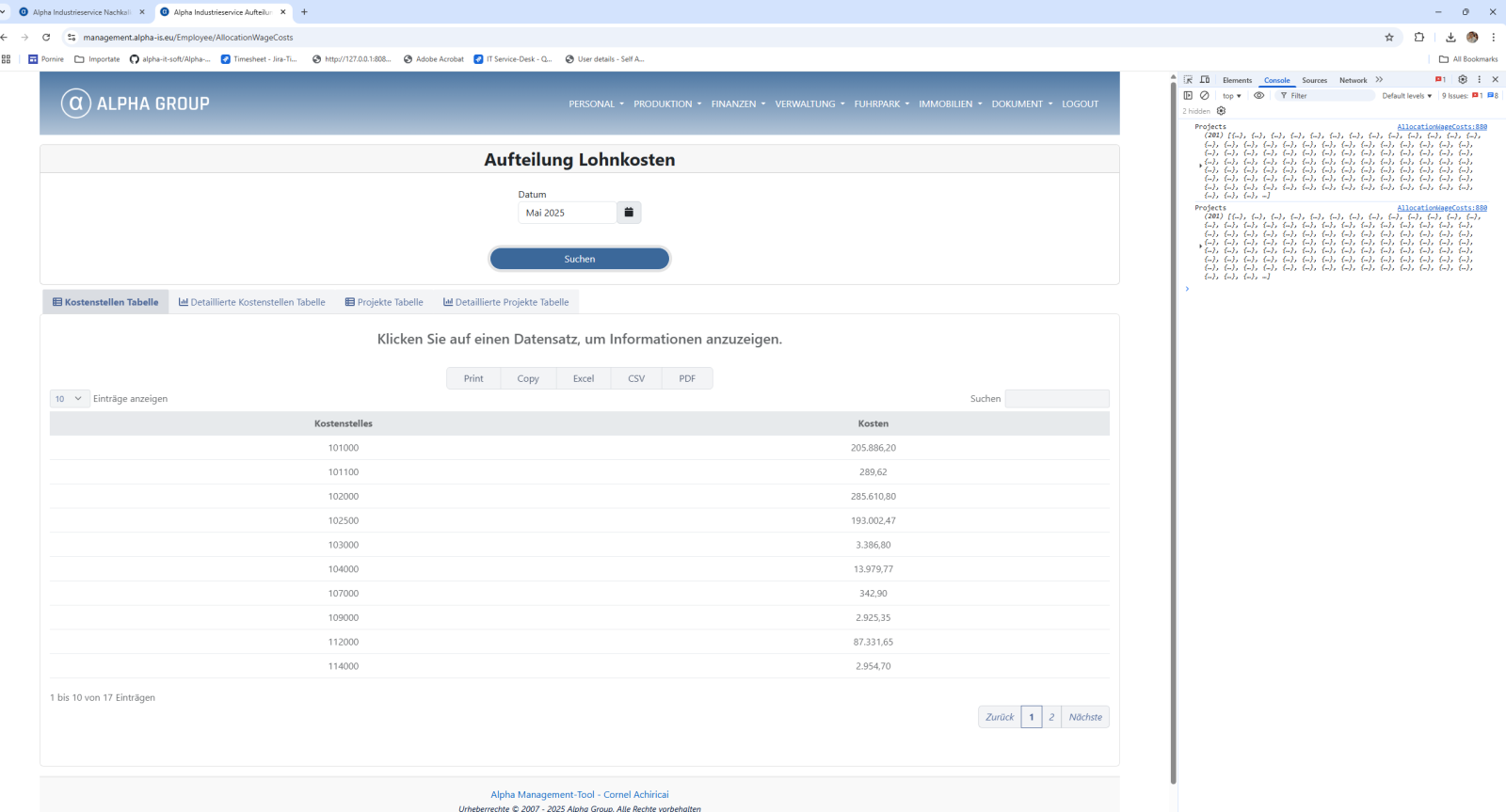The width and height of the screenshot is (1506, 812).
Task: Bookmark this page with the star icon
Action: coord(1388,38)
